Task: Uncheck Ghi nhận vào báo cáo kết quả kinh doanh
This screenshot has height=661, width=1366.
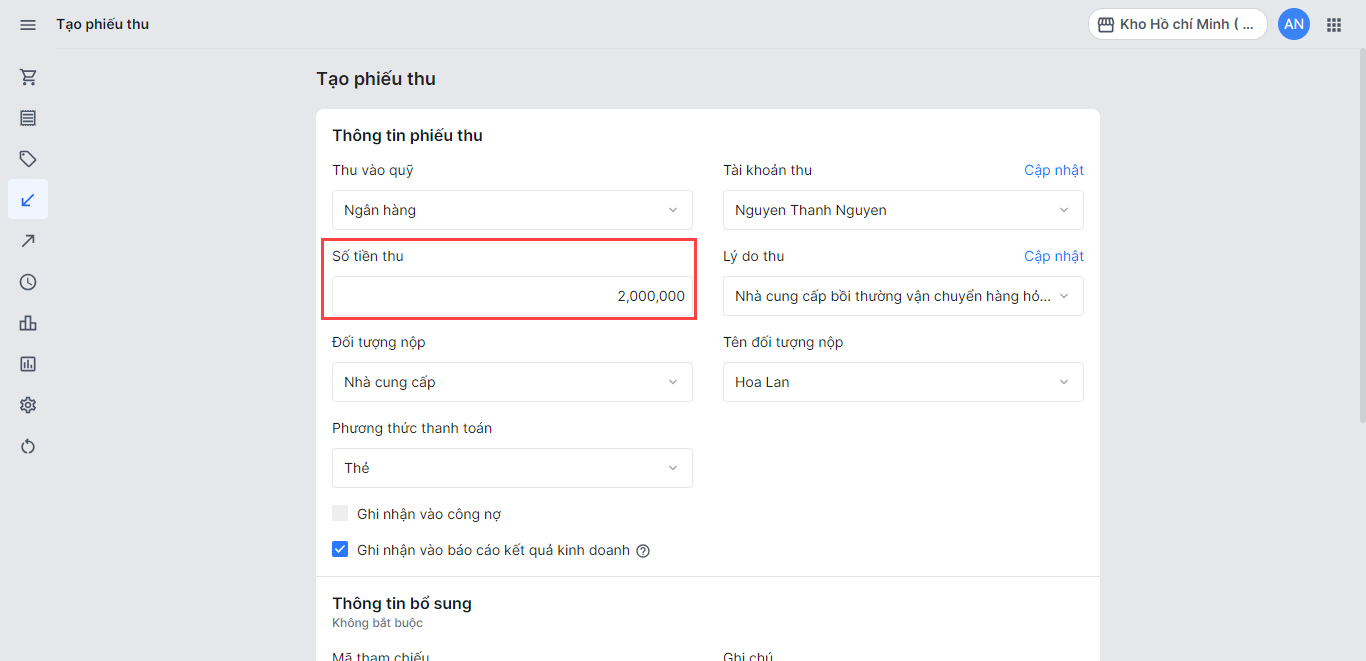Action: tap(341, 550)
